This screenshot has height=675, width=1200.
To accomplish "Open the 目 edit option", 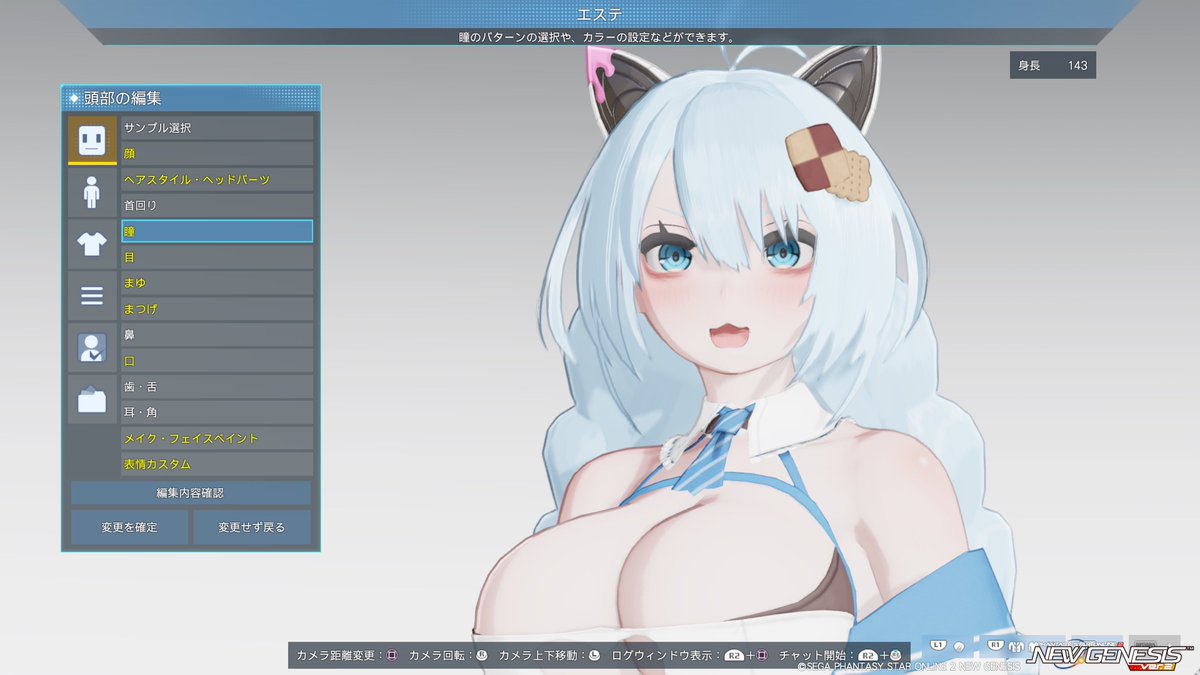I will pyautogui.click(x=217, y=257).
